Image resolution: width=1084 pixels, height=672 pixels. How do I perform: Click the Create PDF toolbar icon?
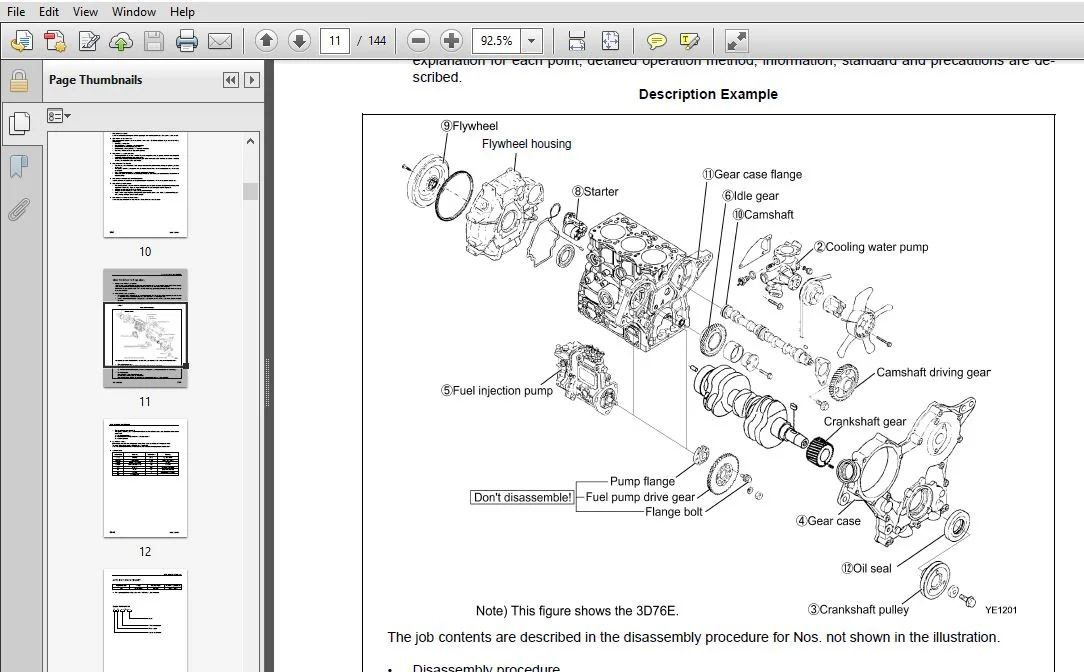55,41
